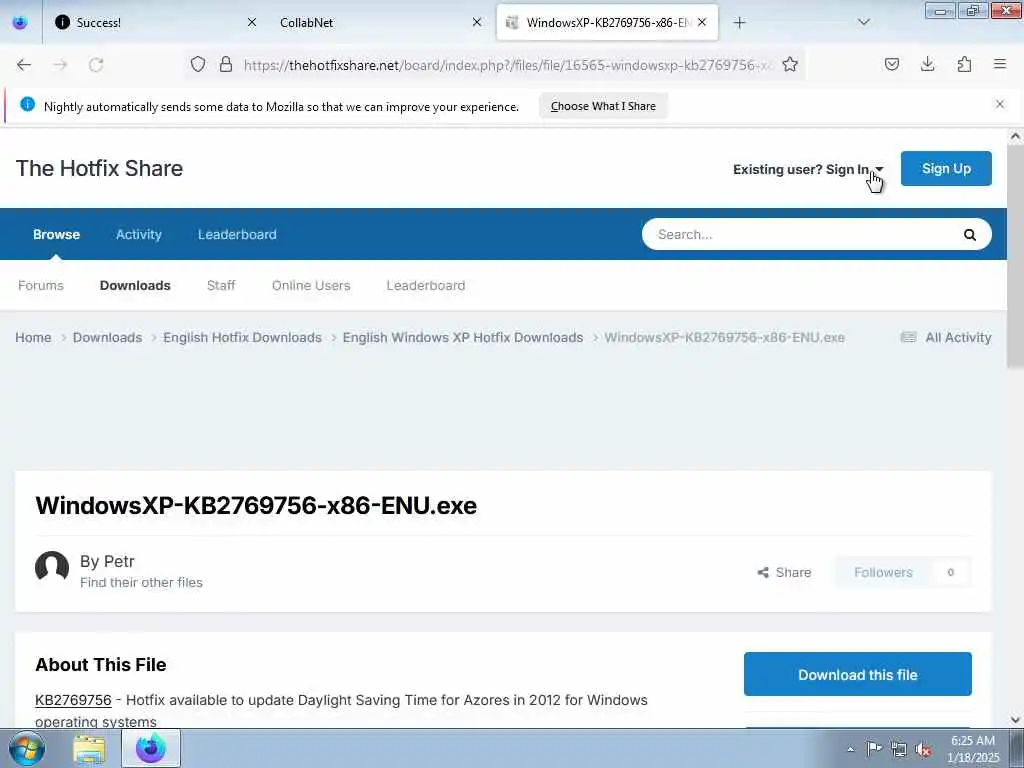
Task: Dismiss the Nightly data notification bar
Action: pyautogui.click(x=1000, y=104)
